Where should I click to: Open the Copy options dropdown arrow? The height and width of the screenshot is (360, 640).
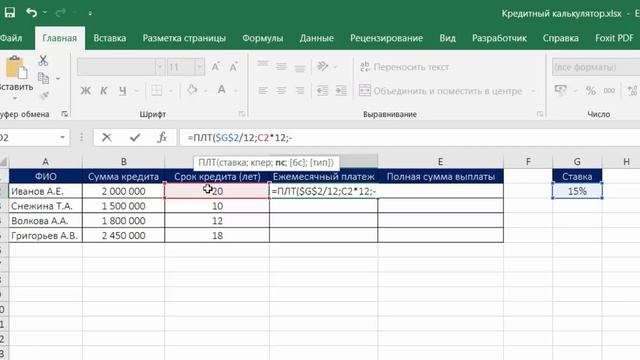coord(58,78)
